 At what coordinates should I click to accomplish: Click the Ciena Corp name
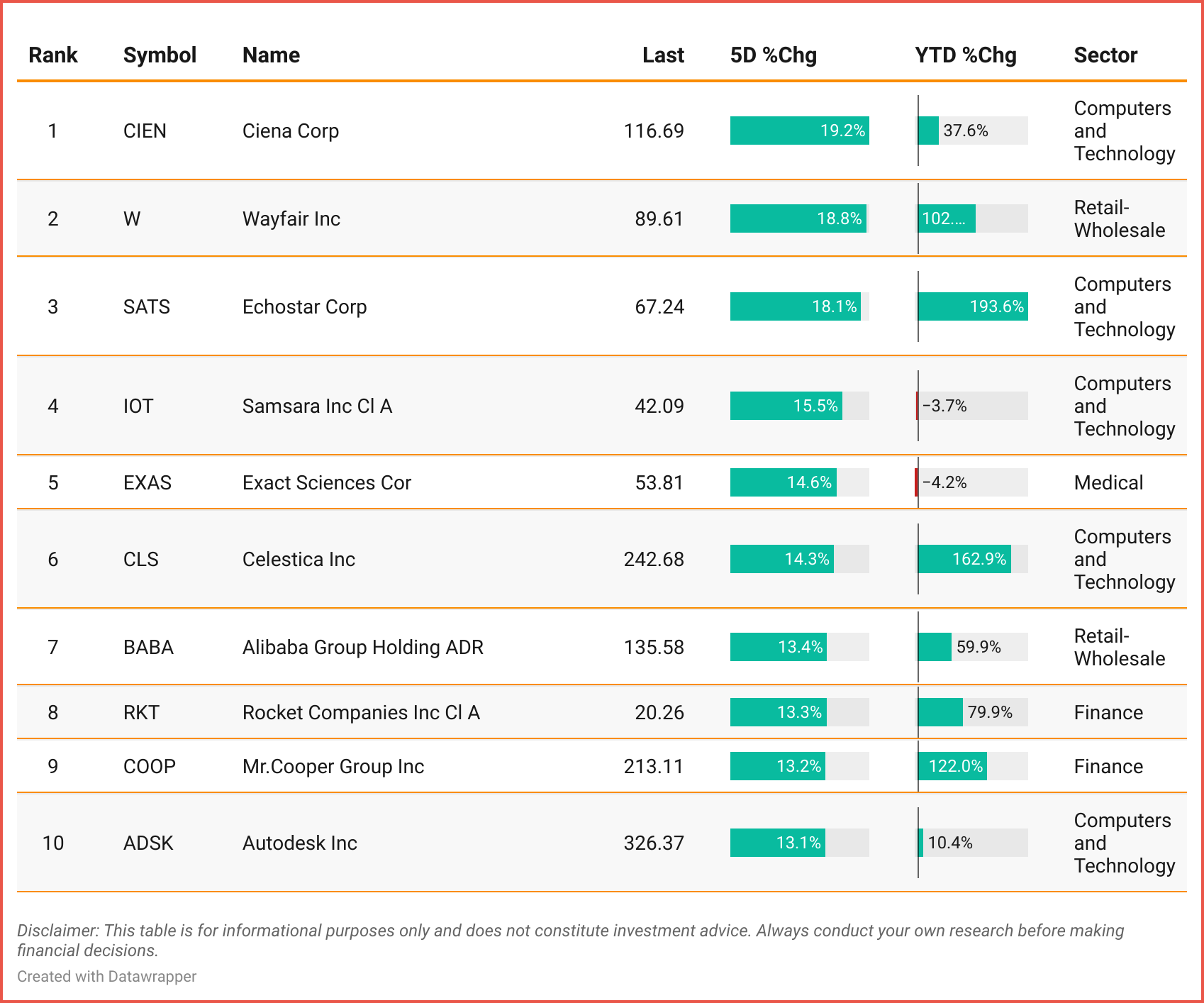(x=291, y=131)
